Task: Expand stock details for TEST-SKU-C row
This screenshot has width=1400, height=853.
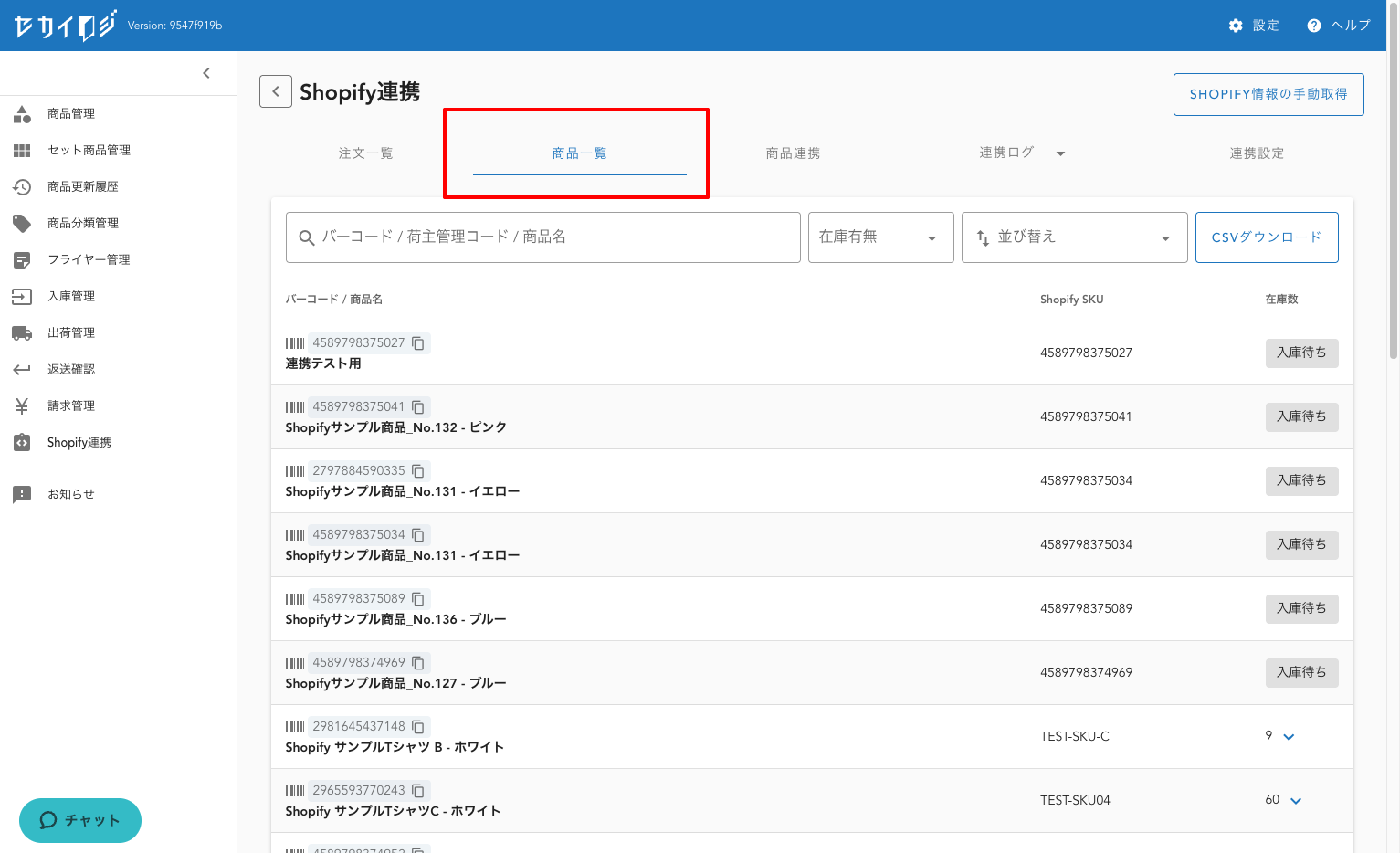Action: (1289, 737)
